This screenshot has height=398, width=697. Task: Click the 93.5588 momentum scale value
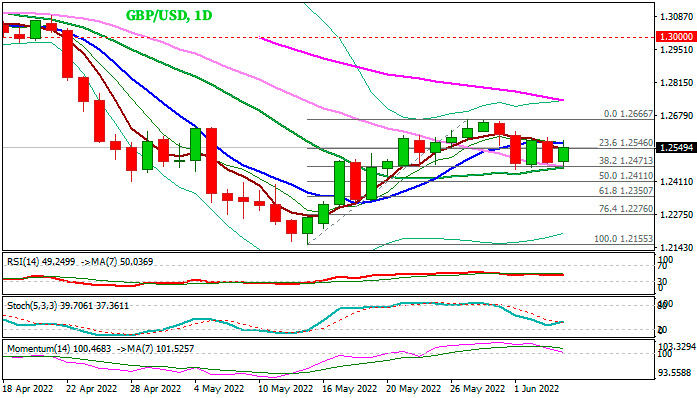click(x=676, y=373)
